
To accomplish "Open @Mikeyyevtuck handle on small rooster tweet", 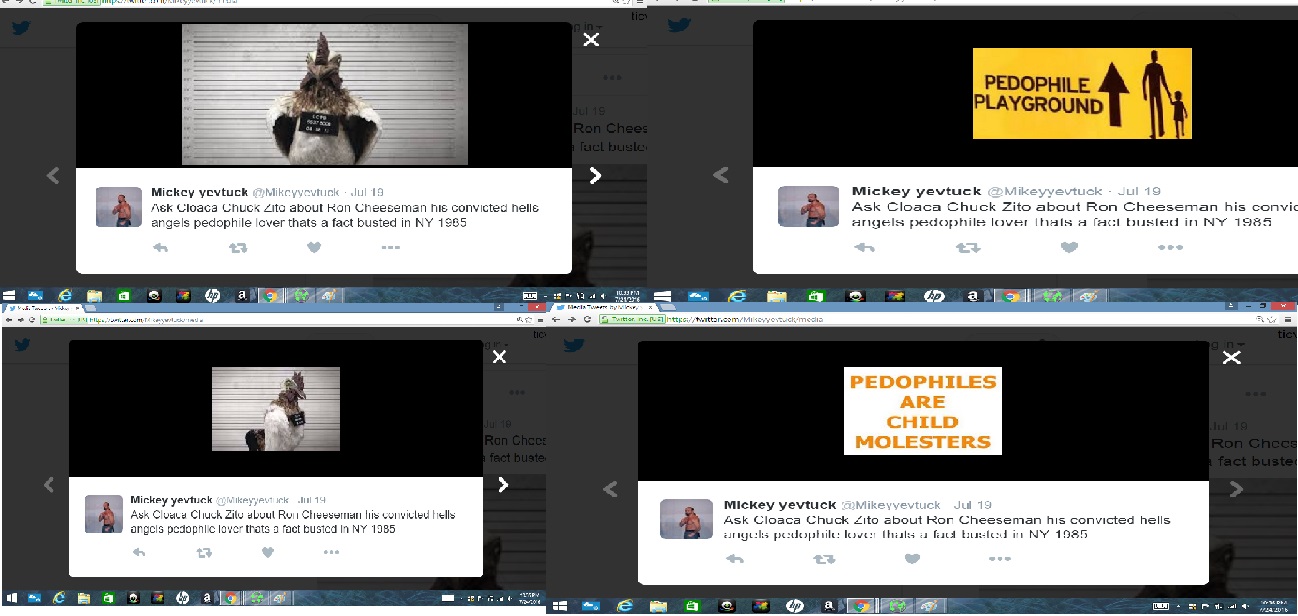I will [251, 500].
